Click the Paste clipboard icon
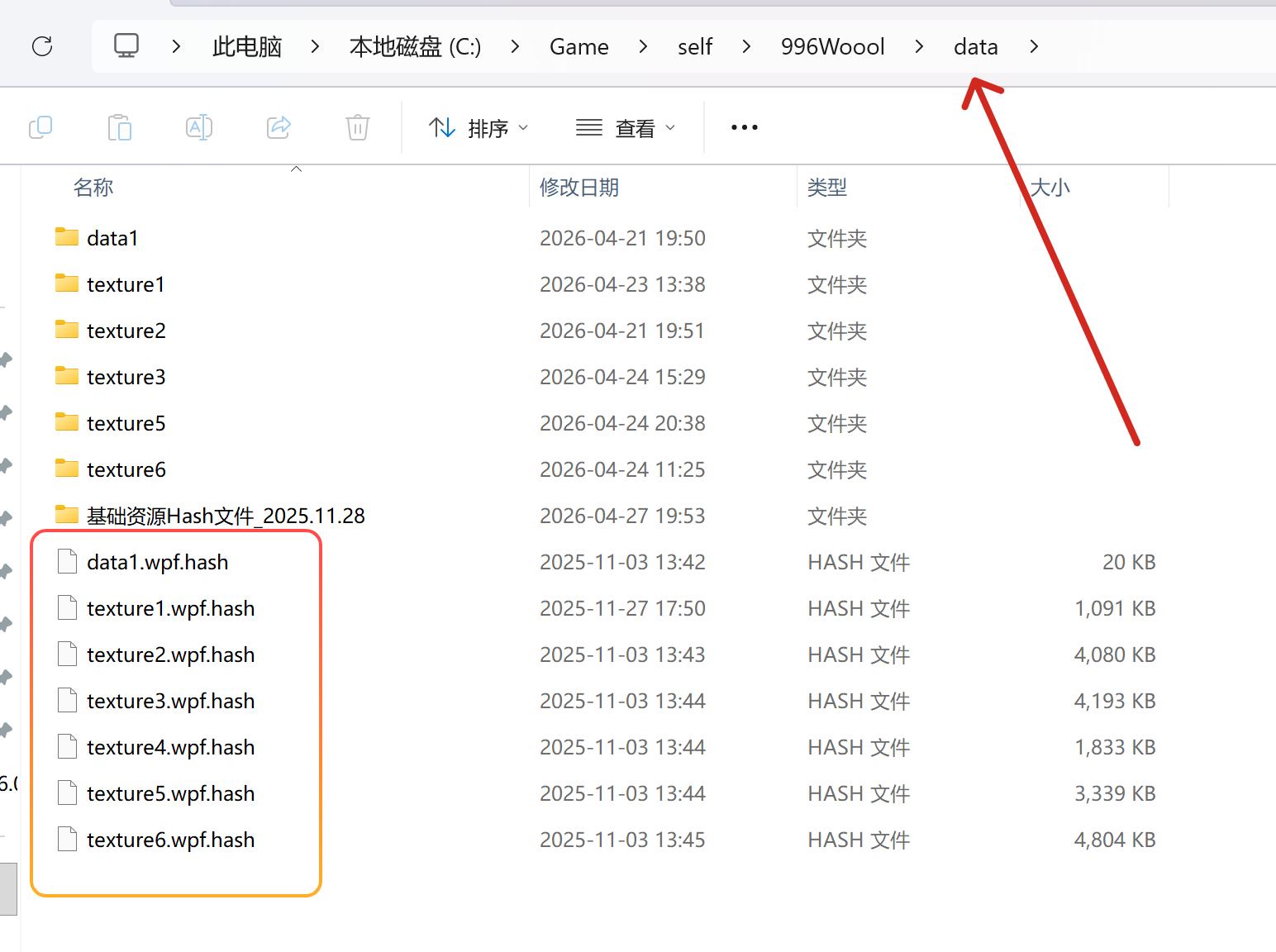 point(120,127)
